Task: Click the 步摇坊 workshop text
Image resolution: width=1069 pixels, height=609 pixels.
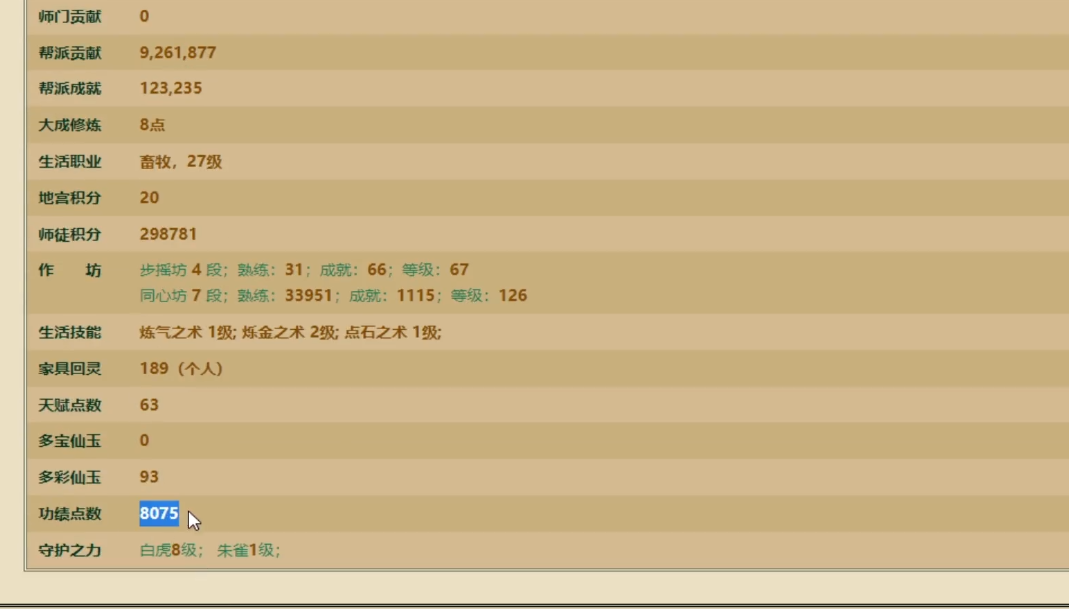Action: (164, 270)
